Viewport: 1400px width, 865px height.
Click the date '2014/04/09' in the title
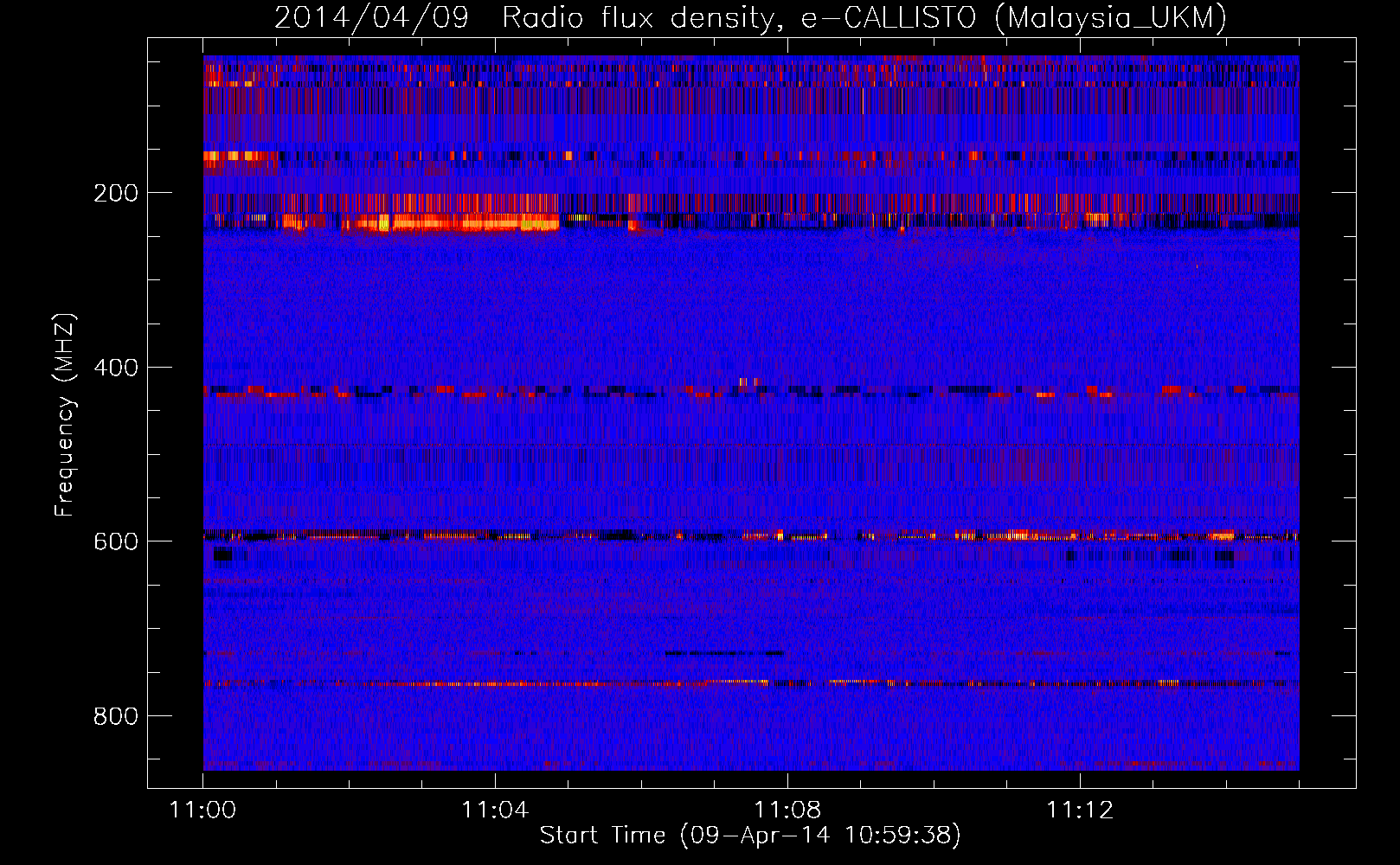point(371,17)
